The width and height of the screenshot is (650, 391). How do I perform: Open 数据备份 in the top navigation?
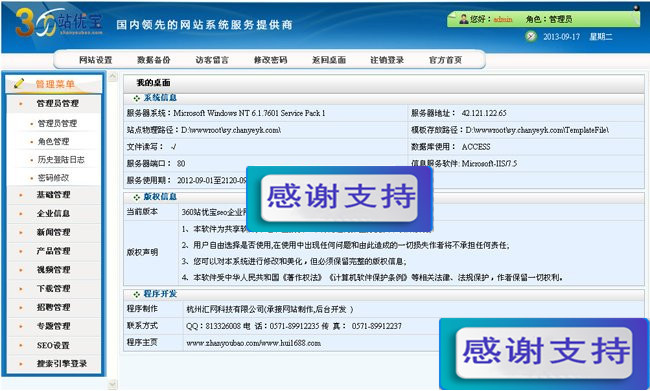(153, 60)
